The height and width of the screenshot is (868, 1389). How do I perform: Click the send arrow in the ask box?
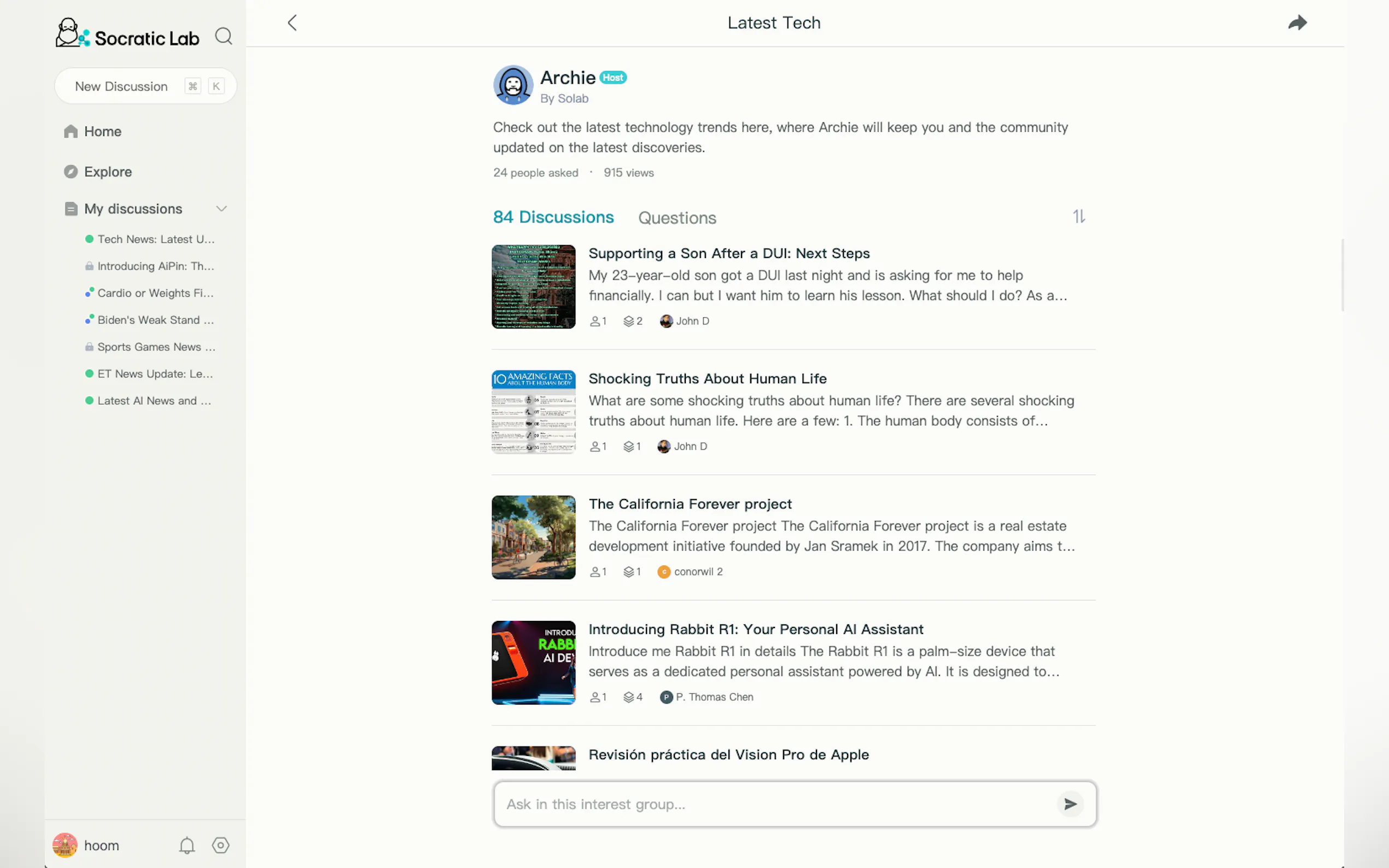click(x=1070, y=804)
